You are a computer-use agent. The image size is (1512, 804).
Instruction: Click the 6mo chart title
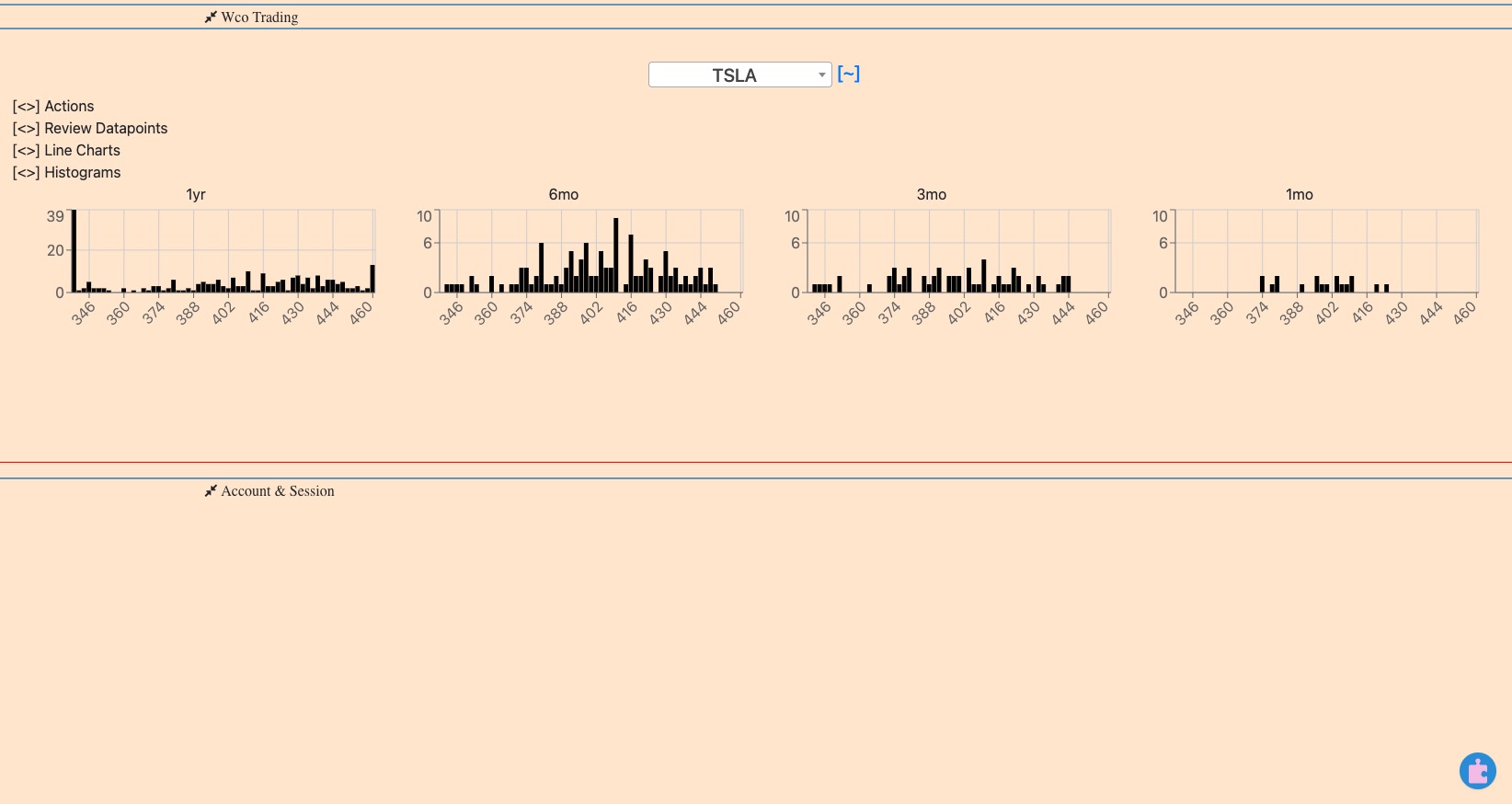564,194
